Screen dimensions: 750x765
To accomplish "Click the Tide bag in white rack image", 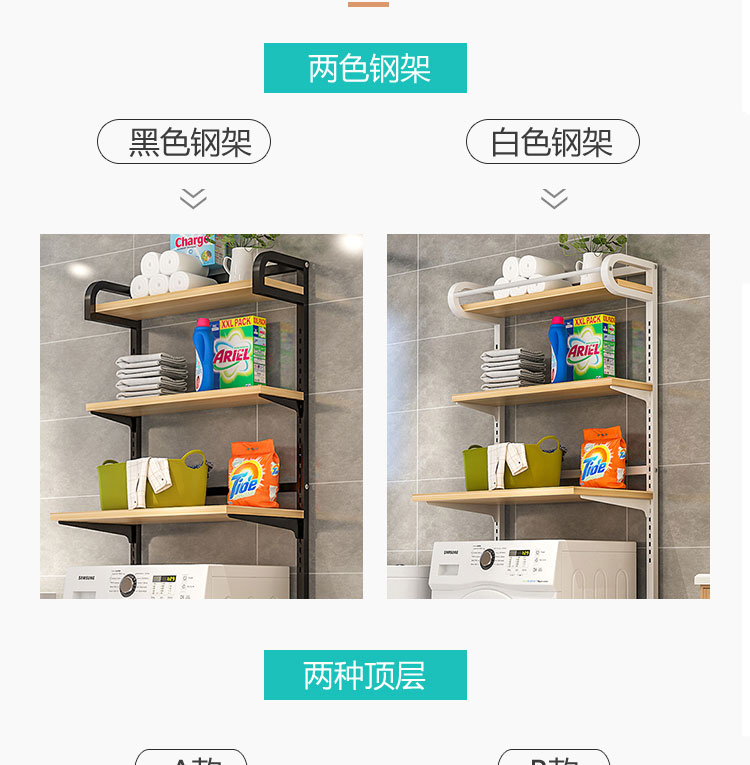I will [x=603, y=457].
